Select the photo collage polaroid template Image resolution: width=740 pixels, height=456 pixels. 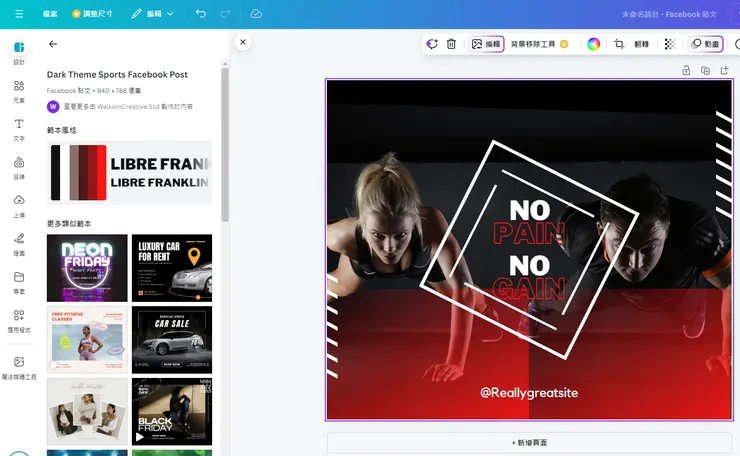[87, 412]
